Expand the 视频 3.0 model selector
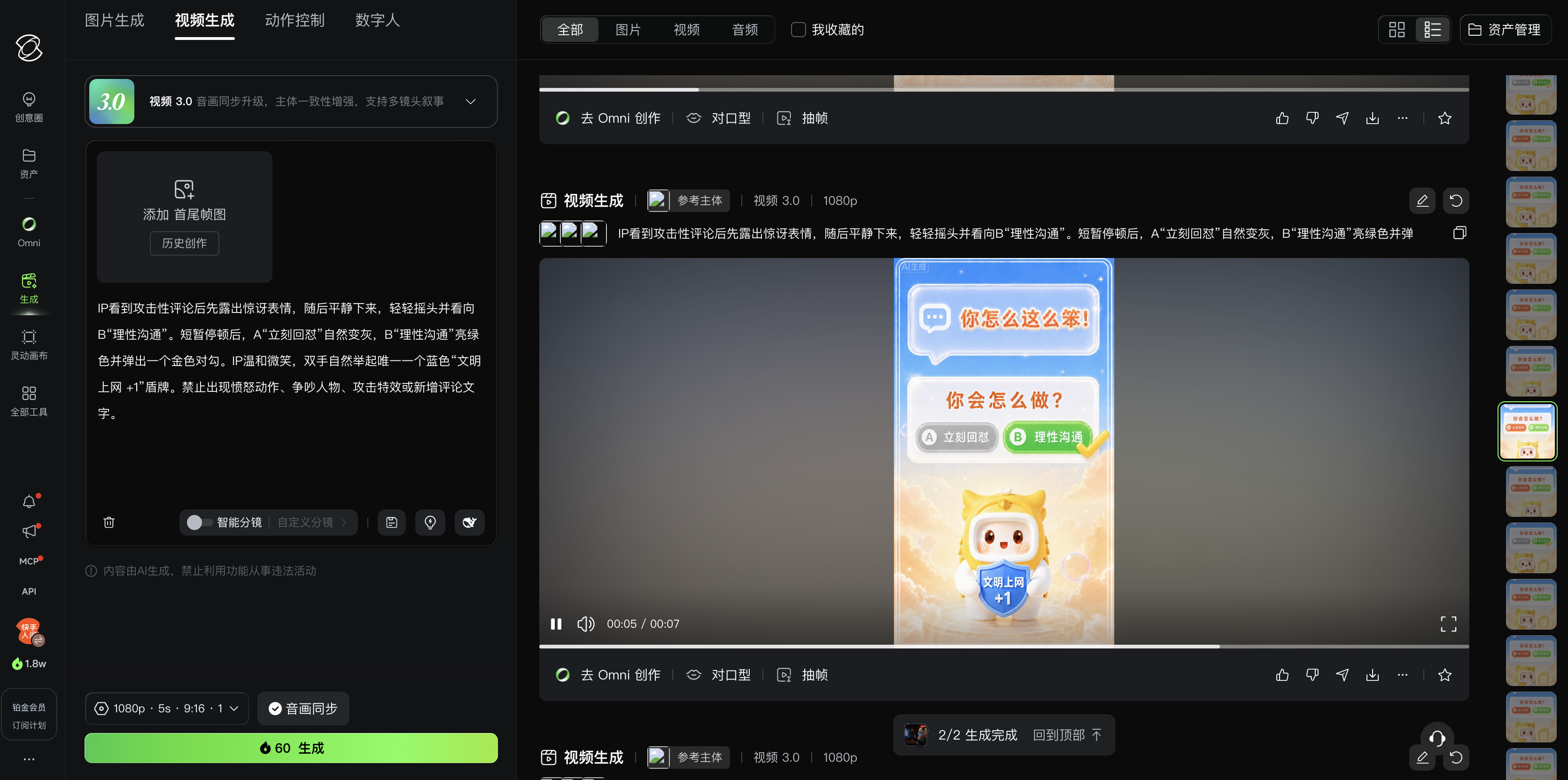Screen dimensions: 1568x780 (x=291, y=101)
